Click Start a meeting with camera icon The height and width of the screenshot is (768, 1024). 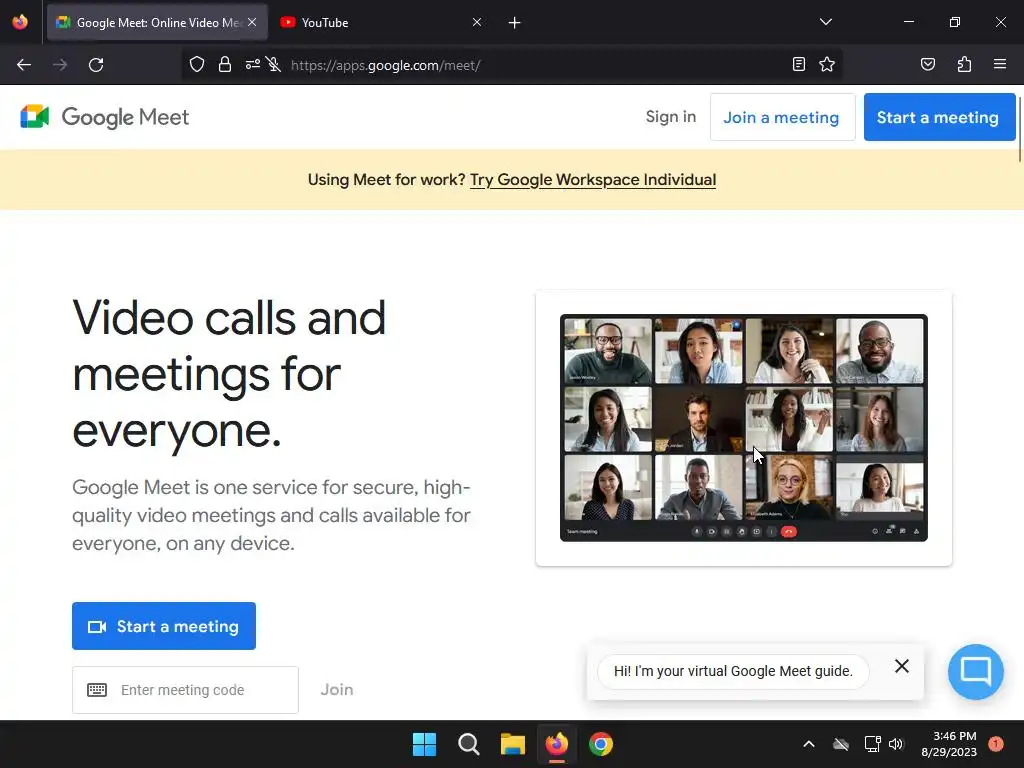click(x=164, y=626)
